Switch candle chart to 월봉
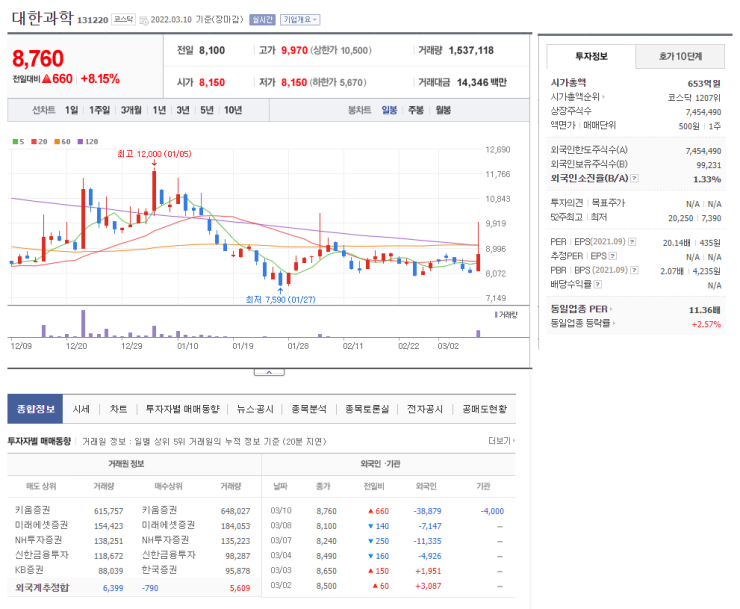 click(x=443, y=110)
